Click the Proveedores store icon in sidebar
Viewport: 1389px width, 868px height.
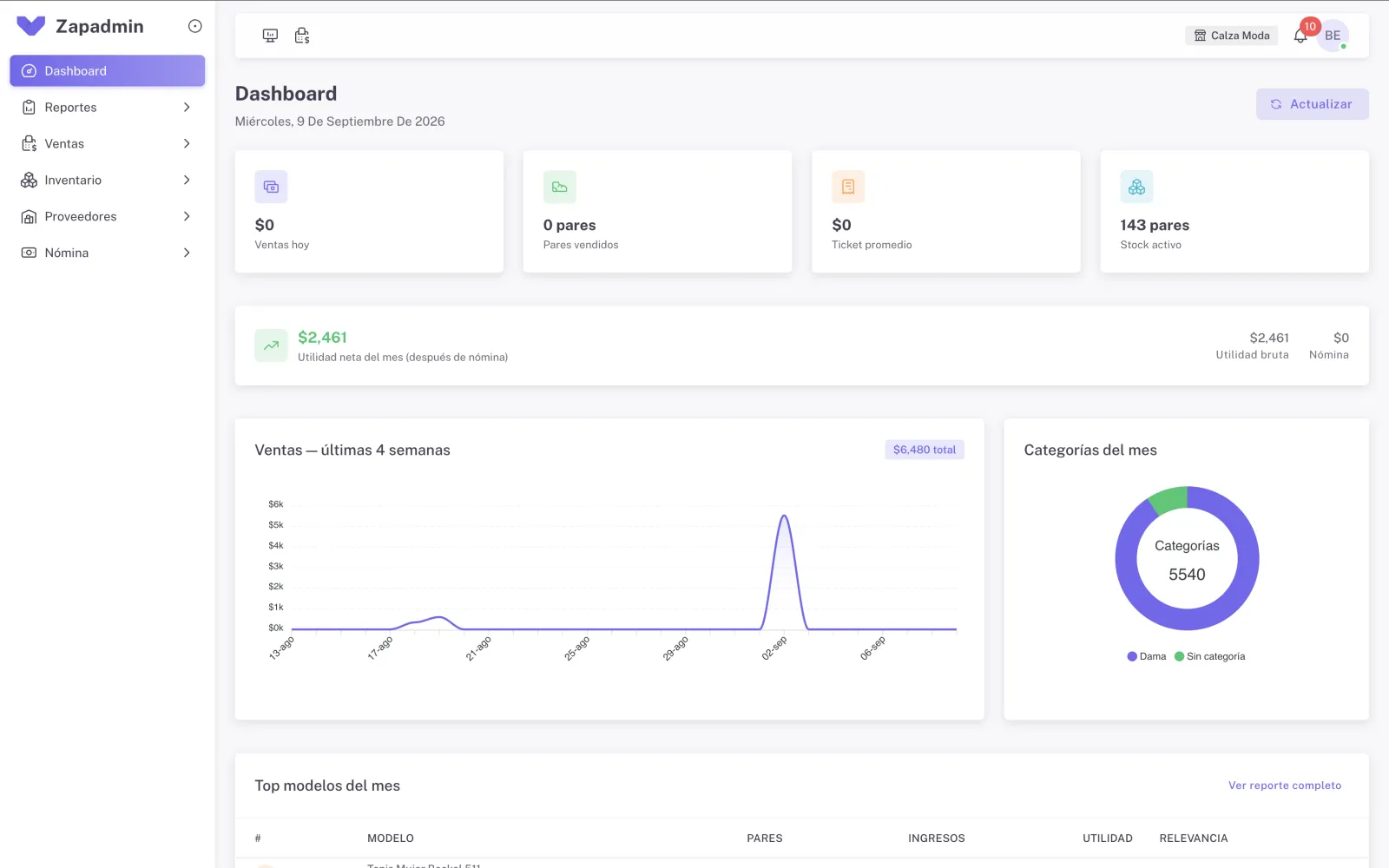pos(29,217)
